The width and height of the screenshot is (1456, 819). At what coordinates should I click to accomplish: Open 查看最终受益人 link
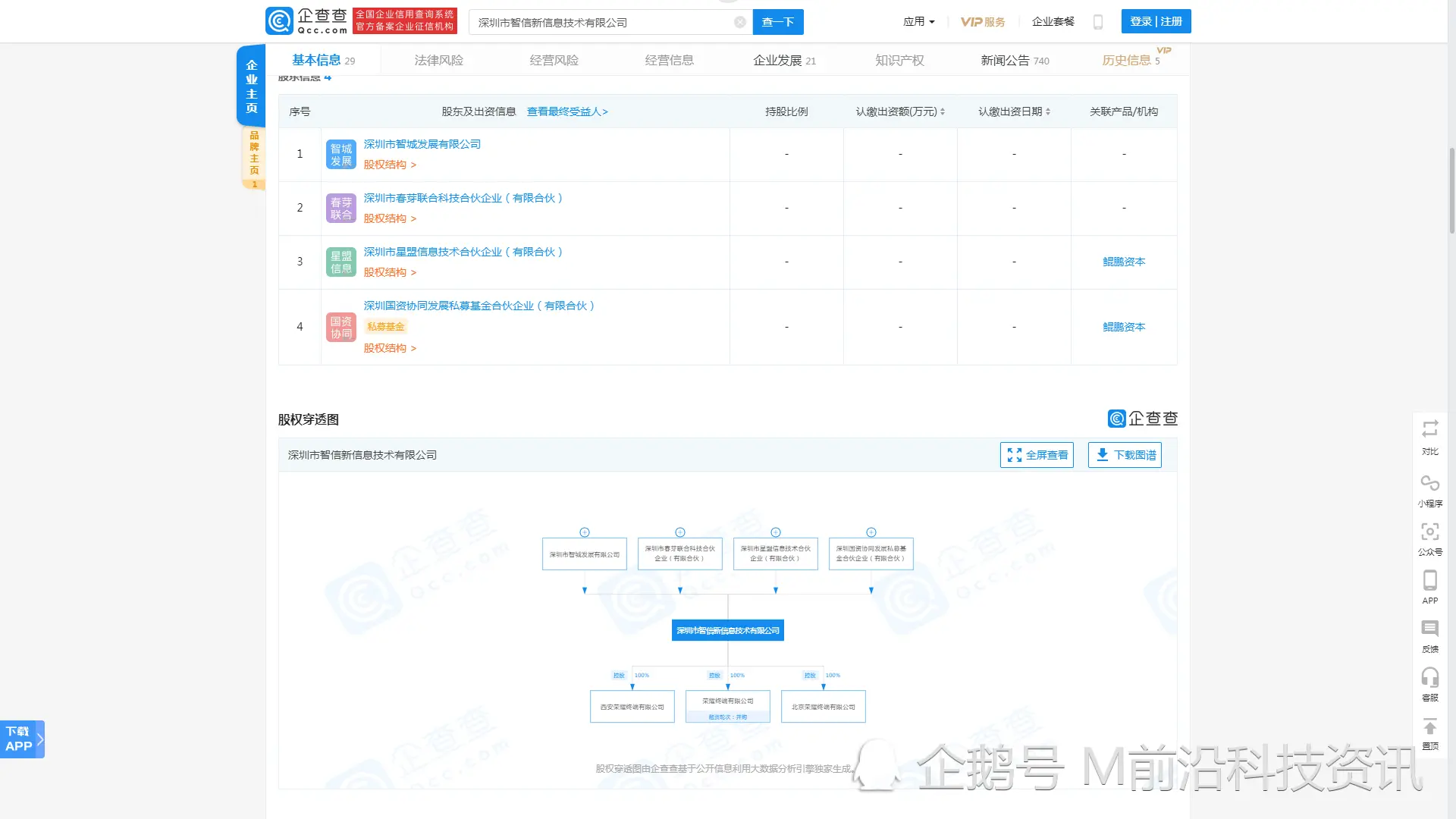pos(567,112)
